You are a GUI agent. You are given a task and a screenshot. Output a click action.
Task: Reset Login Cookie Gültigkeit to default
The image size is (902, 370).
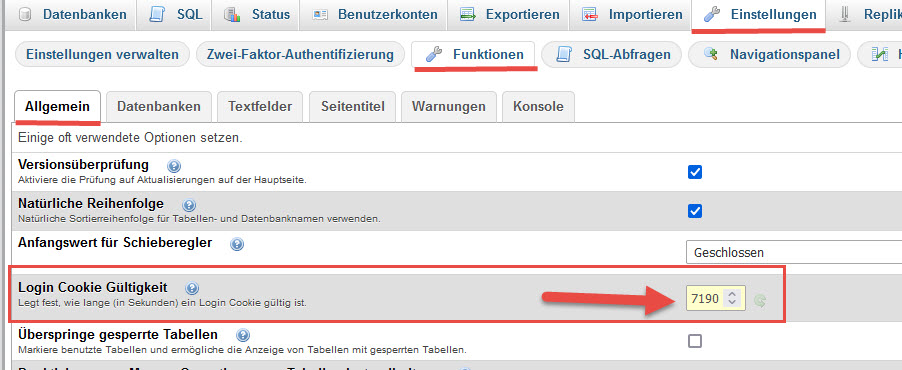click(x=760, y=300)
